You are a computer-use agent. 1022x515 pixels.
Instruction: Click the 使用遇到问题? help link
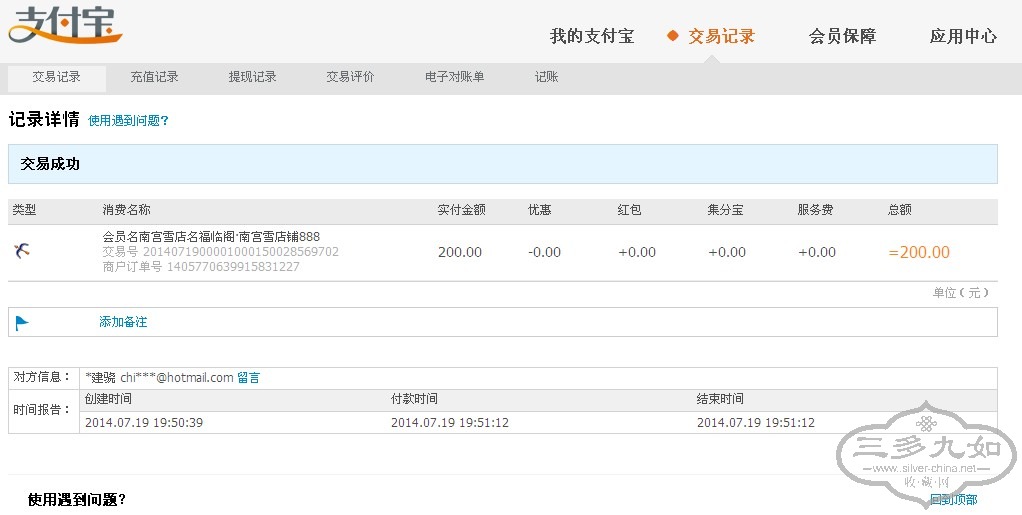[128, 121]
